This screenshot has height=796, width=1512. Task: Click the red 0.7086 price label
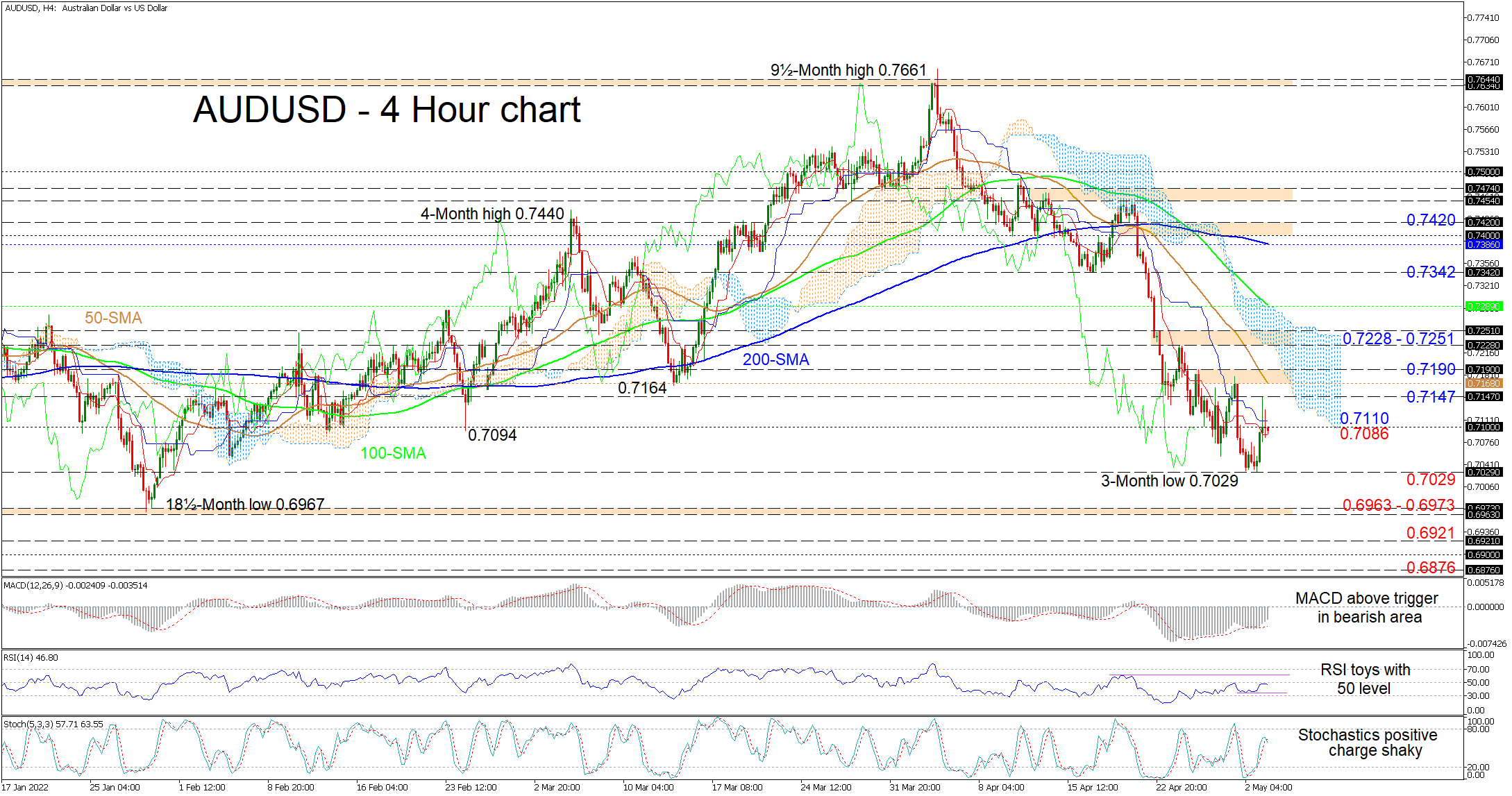coord(1363,434)
